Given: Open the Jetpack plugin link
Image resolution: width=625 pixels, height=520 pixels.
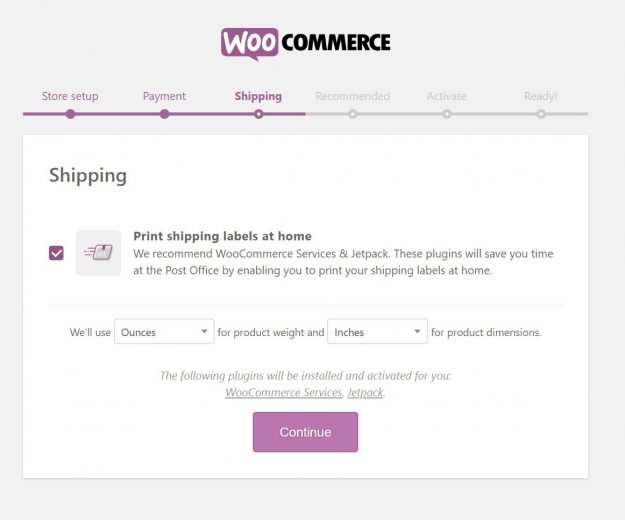Looking at the screenshot, I should pos(366,392).
